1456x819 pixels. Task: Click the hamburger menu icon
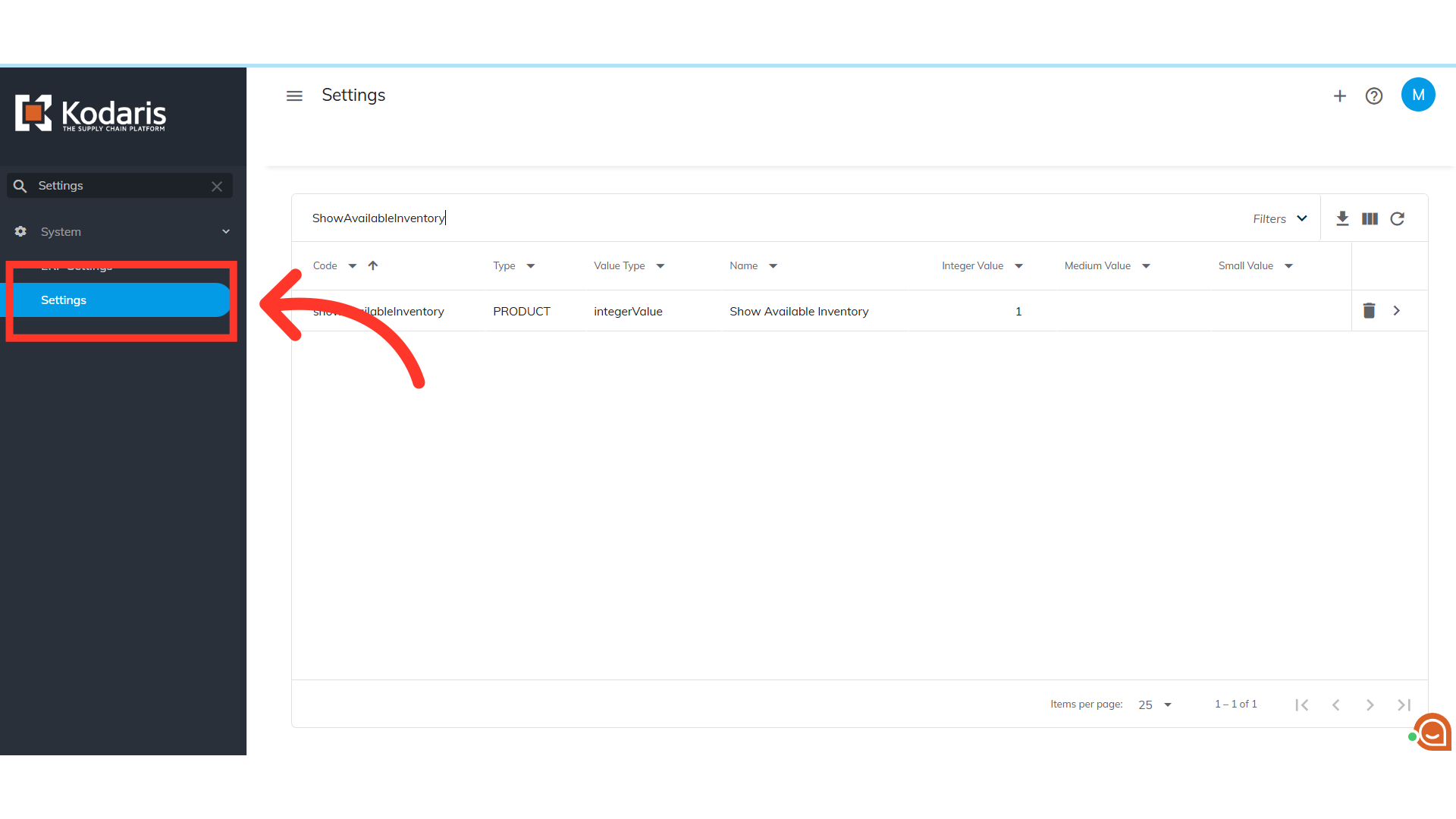(x=294, y=96)
